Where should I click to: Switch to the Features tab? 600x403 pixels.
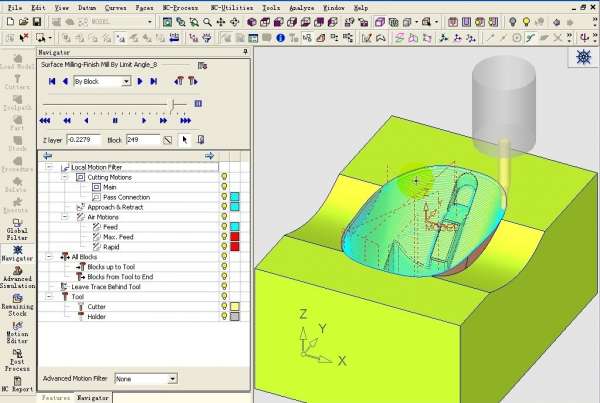pyautogui.click(x=56, y=398)
